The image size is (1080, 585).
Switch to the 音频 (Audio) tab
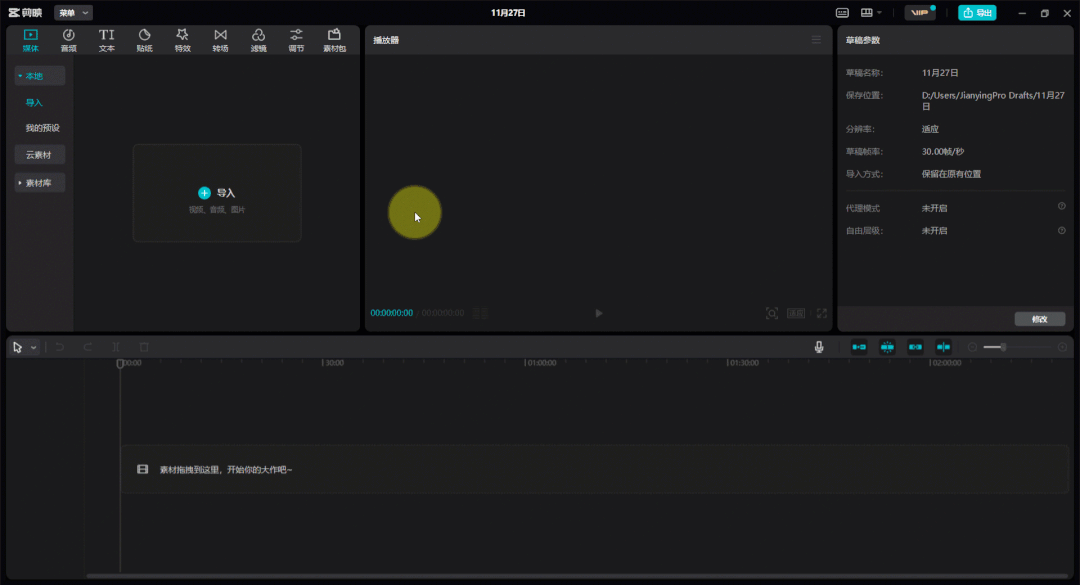click(68, 40)
